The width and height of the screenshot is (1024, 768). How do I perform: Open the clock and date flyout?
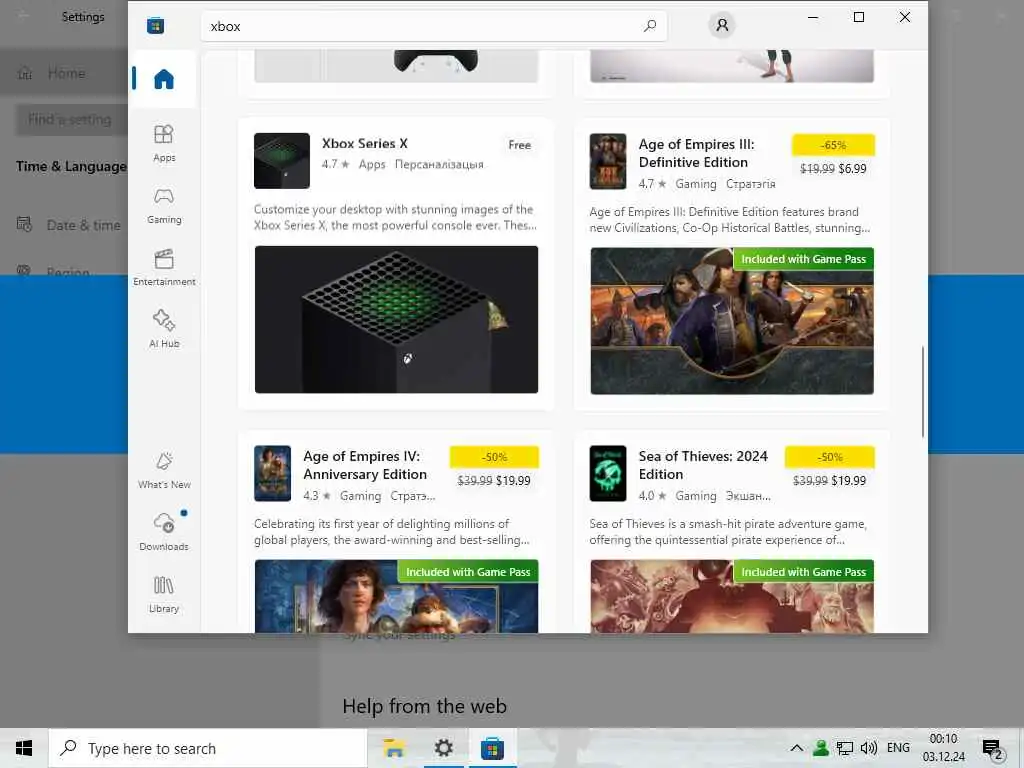pyautogui.click(x=944, y=748)
